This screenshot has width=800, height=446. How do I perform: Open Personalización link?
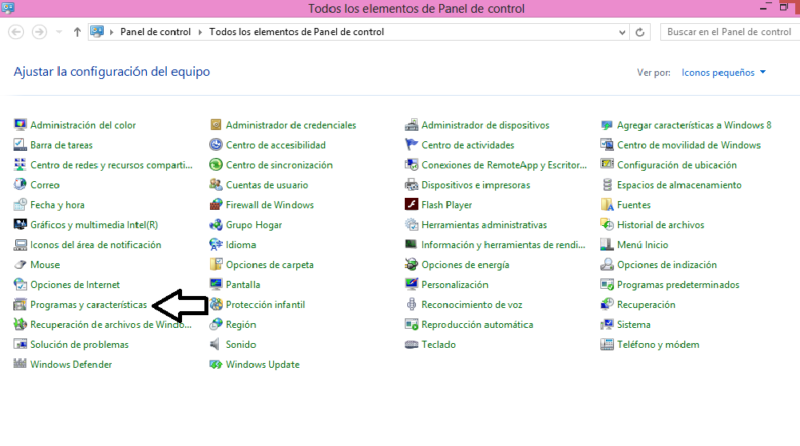pyautogui.click(x=455, y=284)
